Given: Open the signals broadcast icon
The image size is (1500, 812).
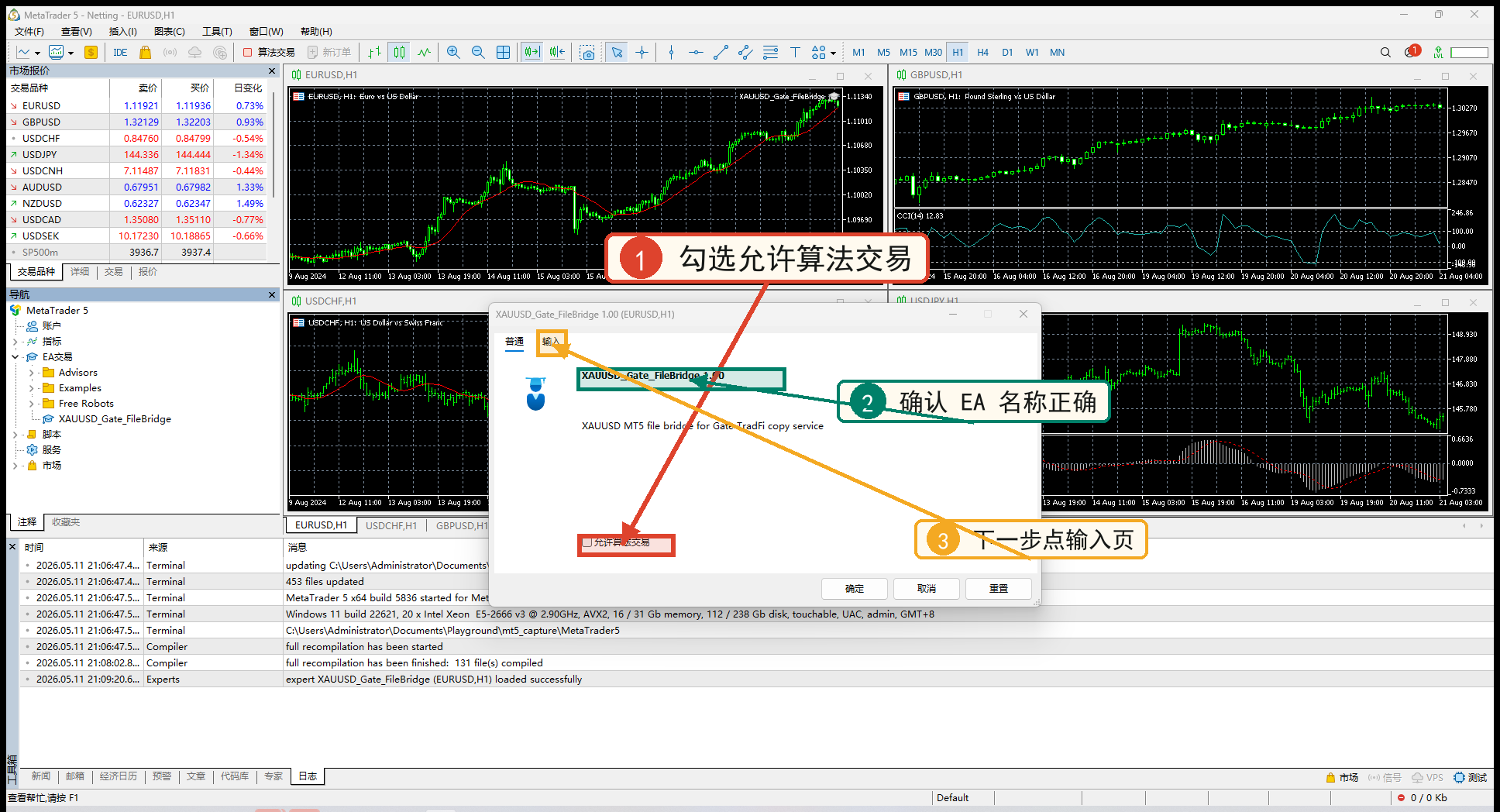Looking at the screenshot, I should click(x=170, y=53).
